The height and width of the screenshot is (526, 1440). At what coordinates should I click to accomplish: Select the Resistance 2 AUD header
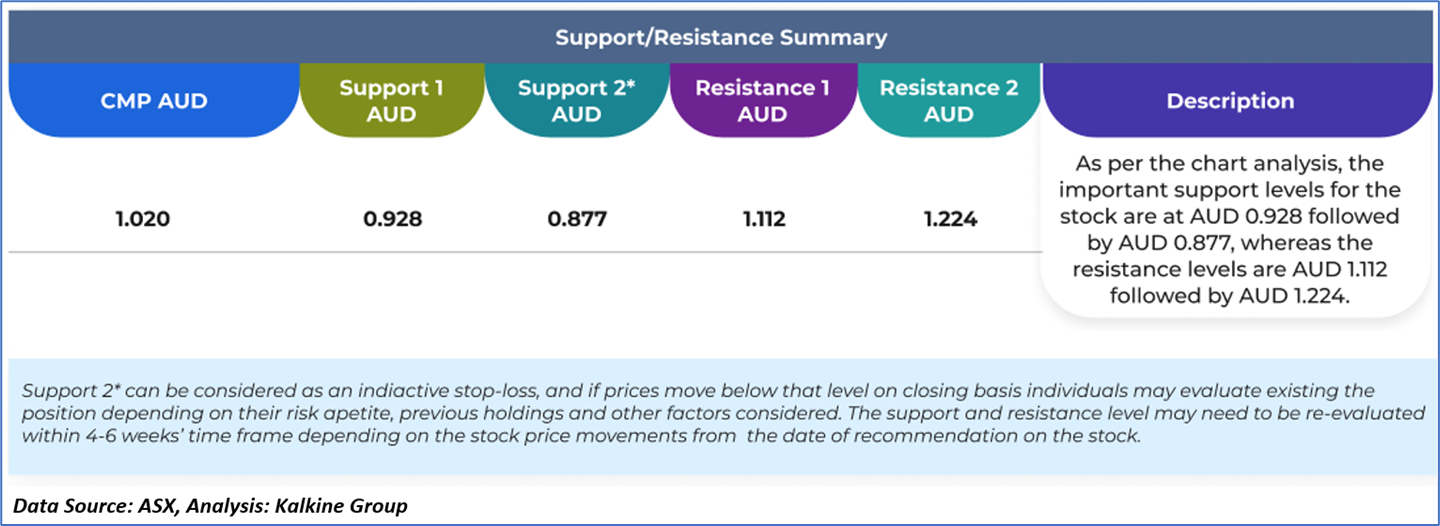[x=949, y=101]
